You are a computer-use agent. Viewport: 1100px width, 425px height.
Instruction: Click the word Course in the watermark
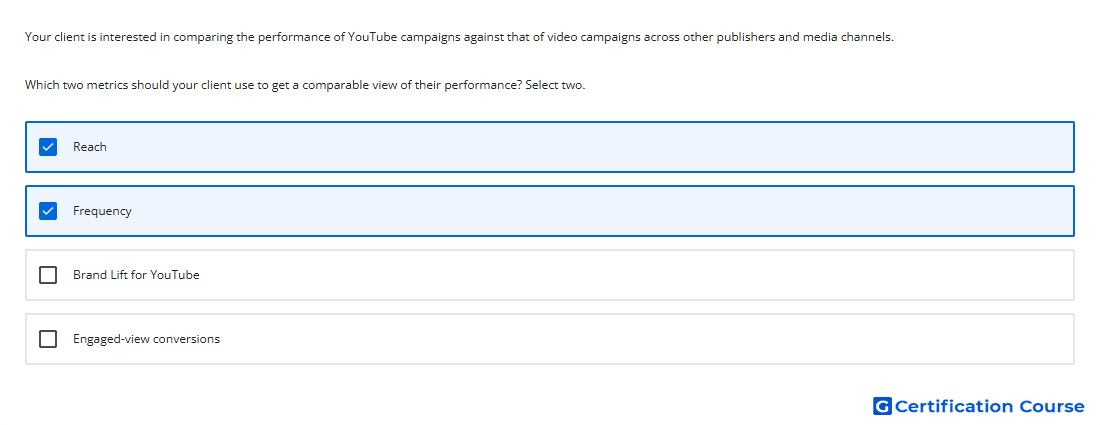1052,407
